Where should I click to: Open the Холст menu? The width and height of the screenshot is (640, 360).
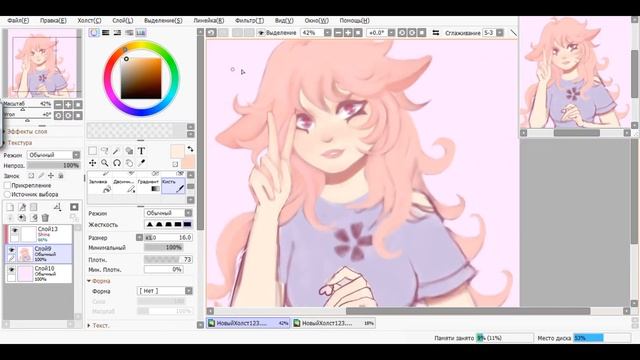coord(89,20)
